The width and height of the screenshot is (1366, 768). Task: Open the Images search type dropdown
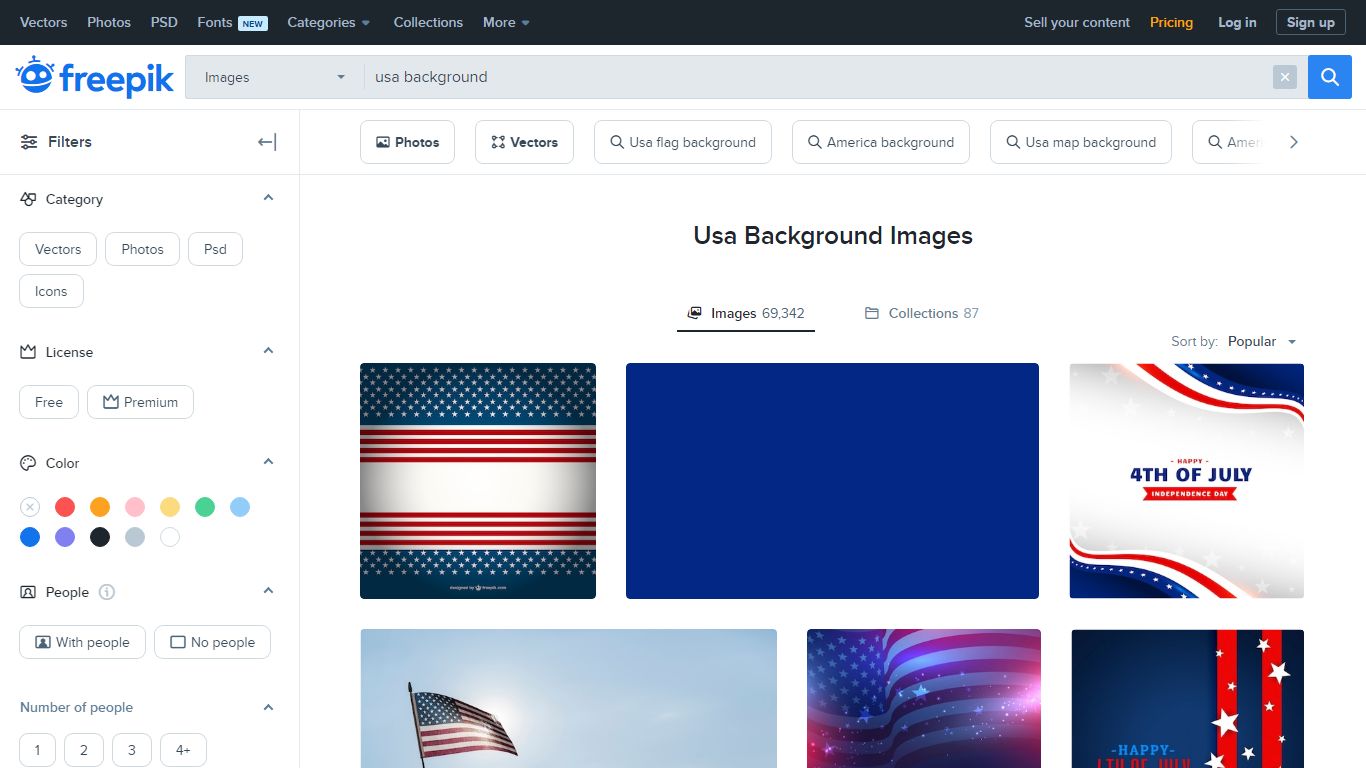click(274, 77)
